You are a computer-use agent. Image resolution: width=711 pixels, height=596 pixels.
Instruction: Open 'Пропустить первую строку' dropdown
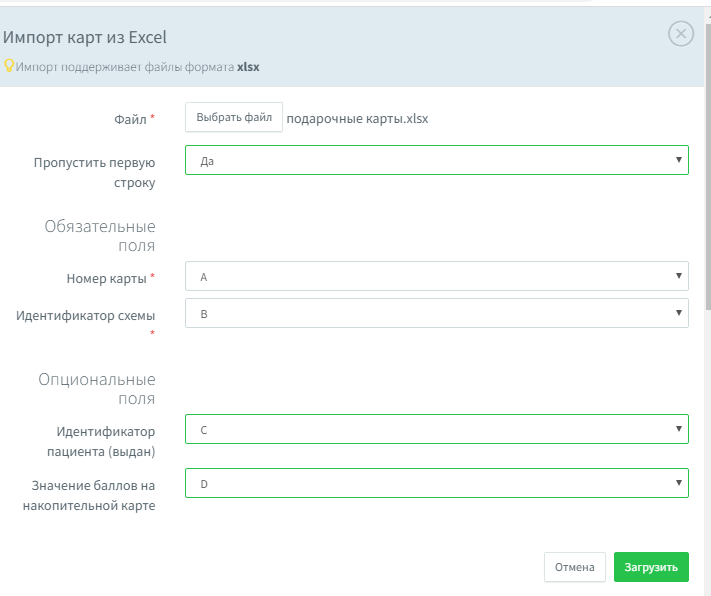coord(437,160)
